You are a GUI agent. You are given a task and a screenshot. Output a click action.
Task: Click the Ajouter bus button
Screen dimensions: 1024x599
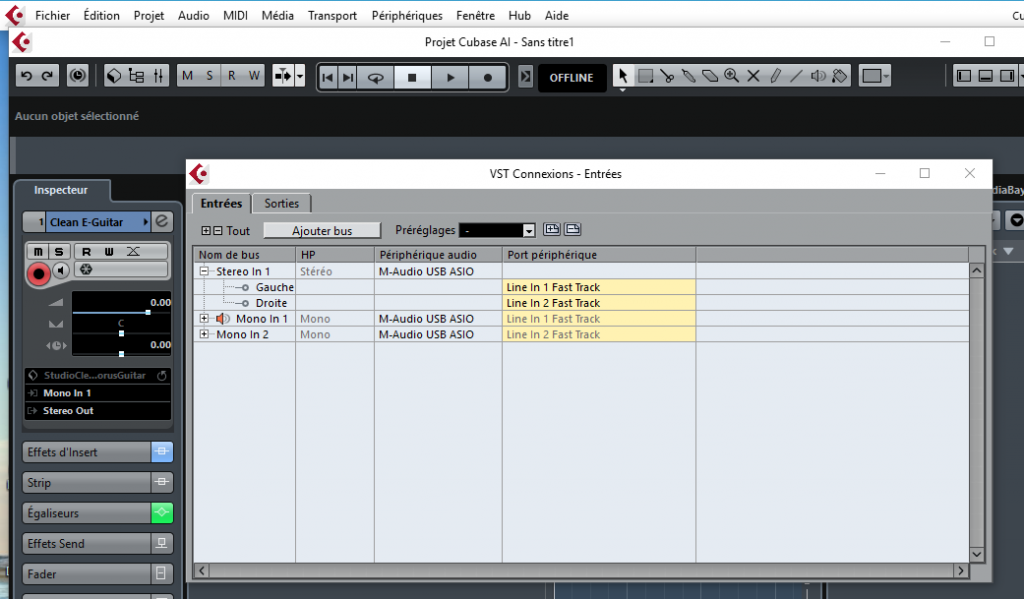322,231
